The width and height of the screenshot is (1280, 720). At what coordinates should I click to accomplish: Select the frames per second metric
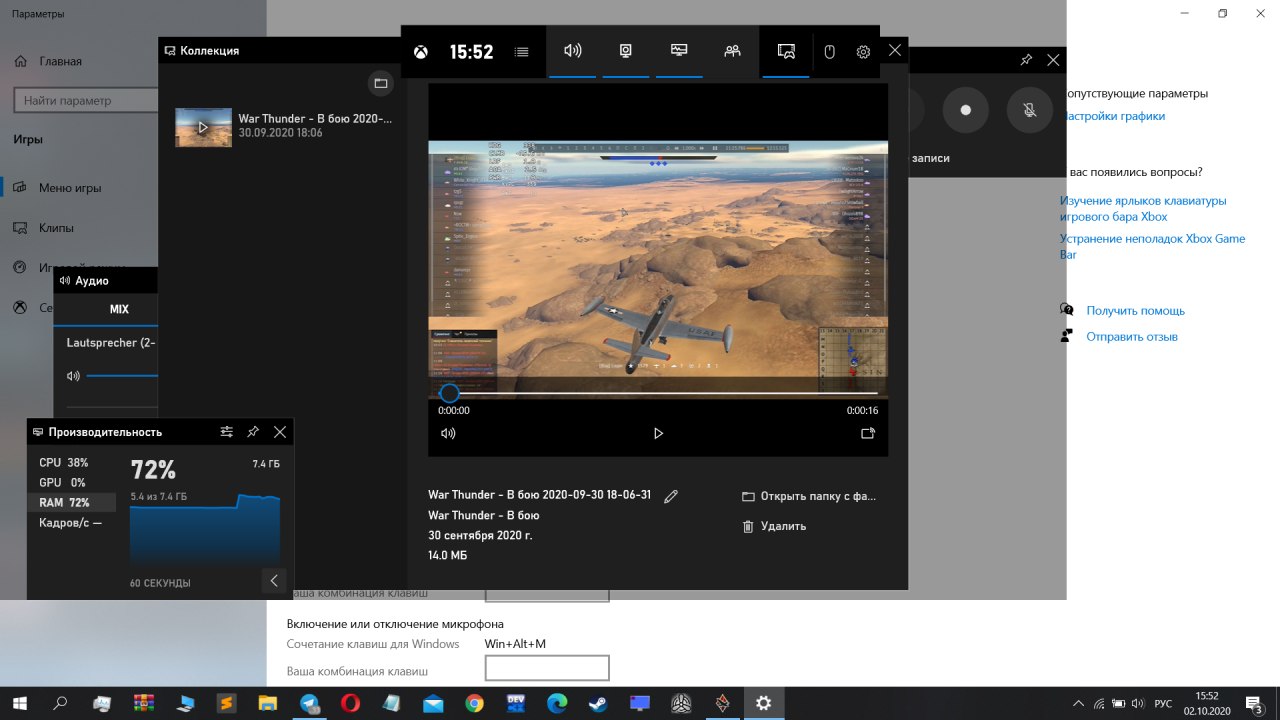coord(71,523)
